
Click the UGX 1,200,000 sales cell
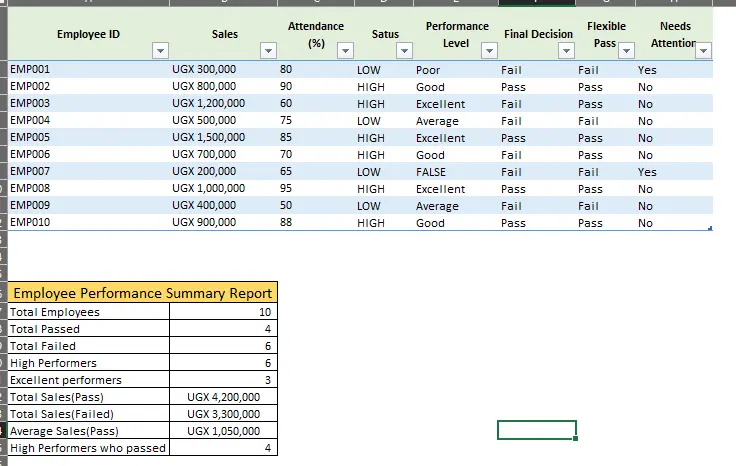tap(223, 103)
